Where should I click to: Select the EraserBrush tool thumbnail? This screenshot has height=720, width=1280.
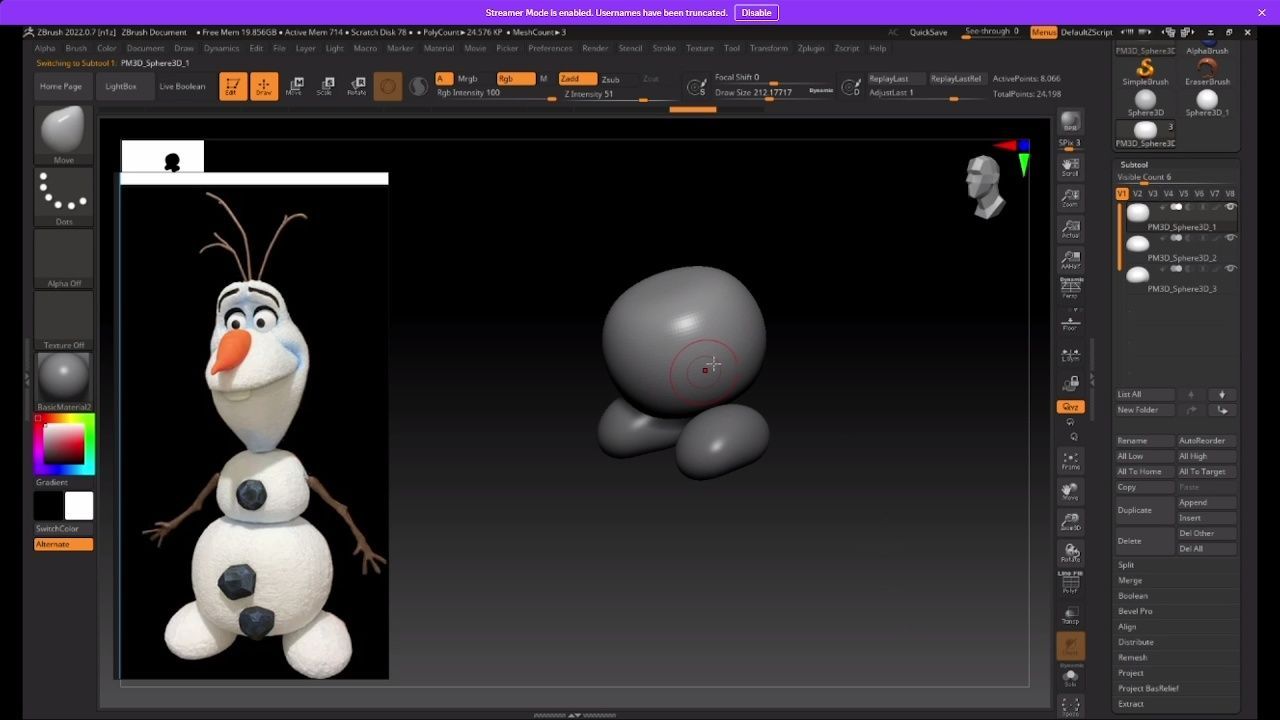[x=1207, y=71]
